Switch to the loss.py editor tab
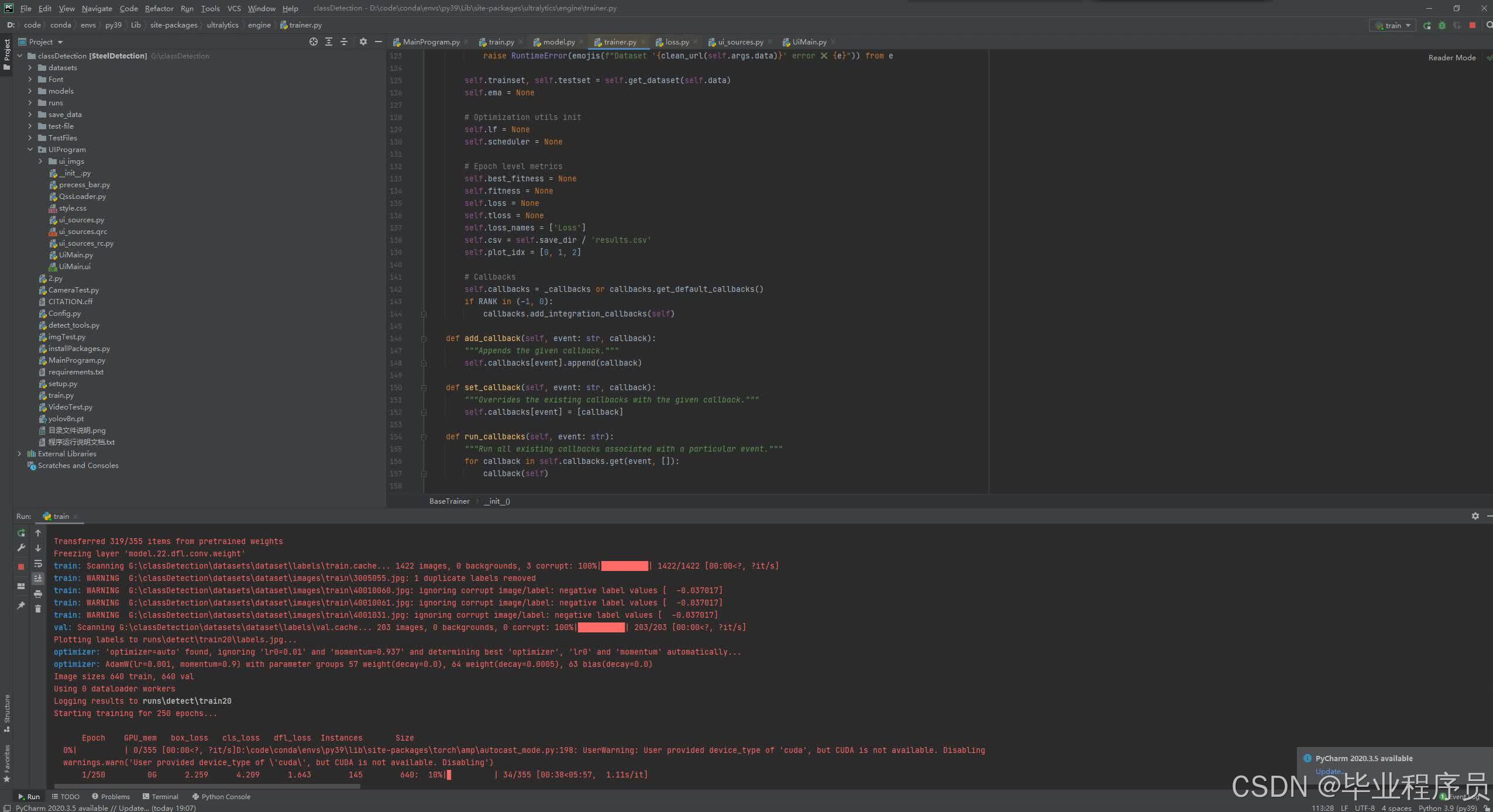 click(676, 42)
